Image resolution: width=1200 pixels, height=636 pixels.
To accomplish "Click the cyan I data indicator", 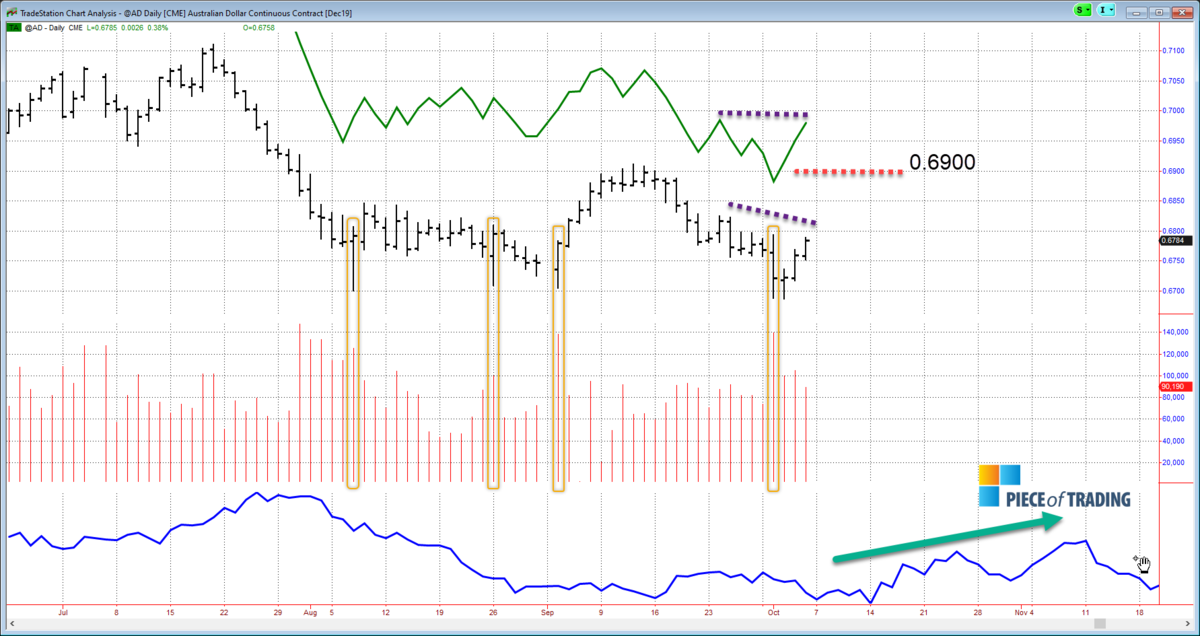I will click(1104, 10).
